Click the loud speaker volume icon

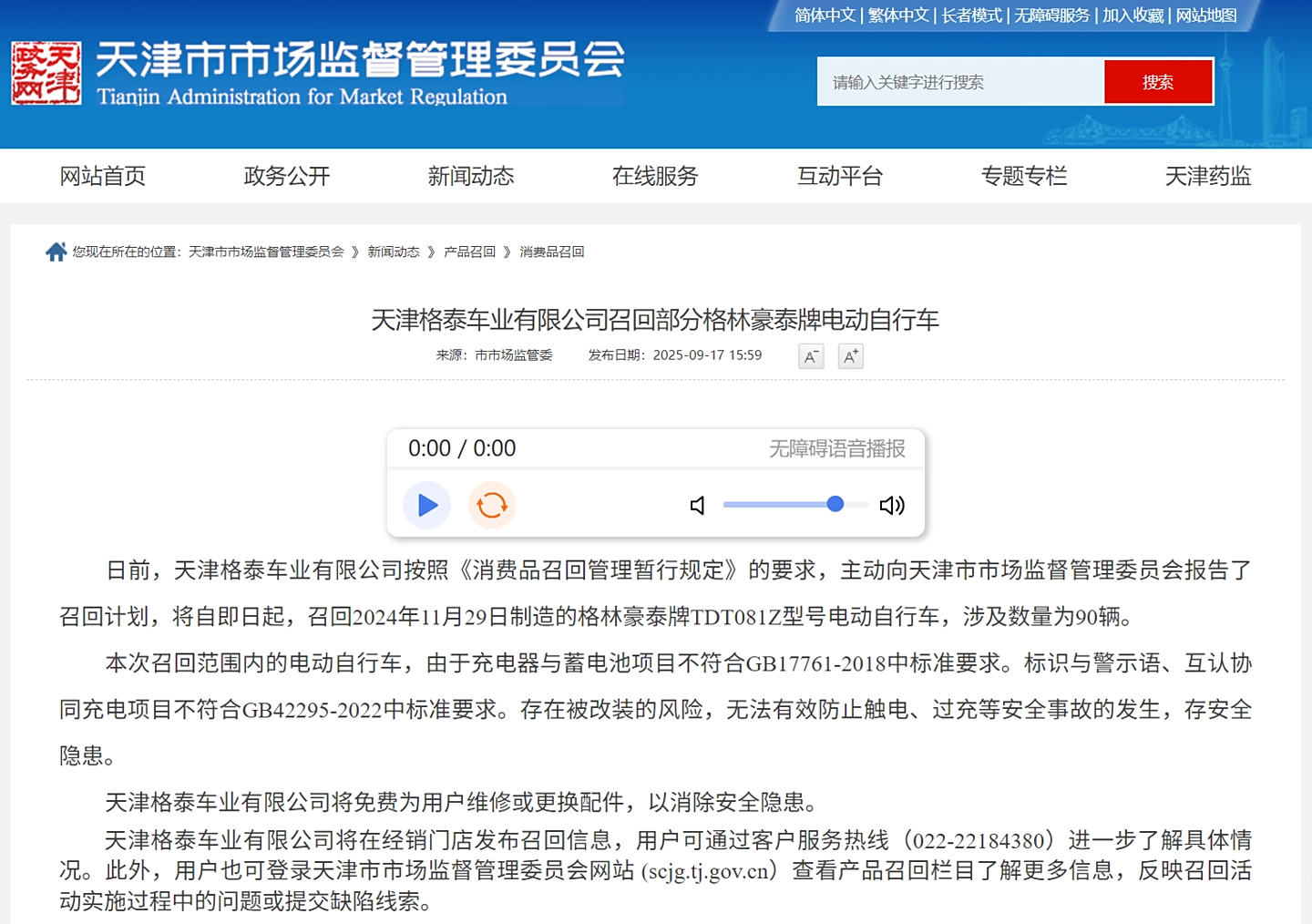click(x=892, y=506)
